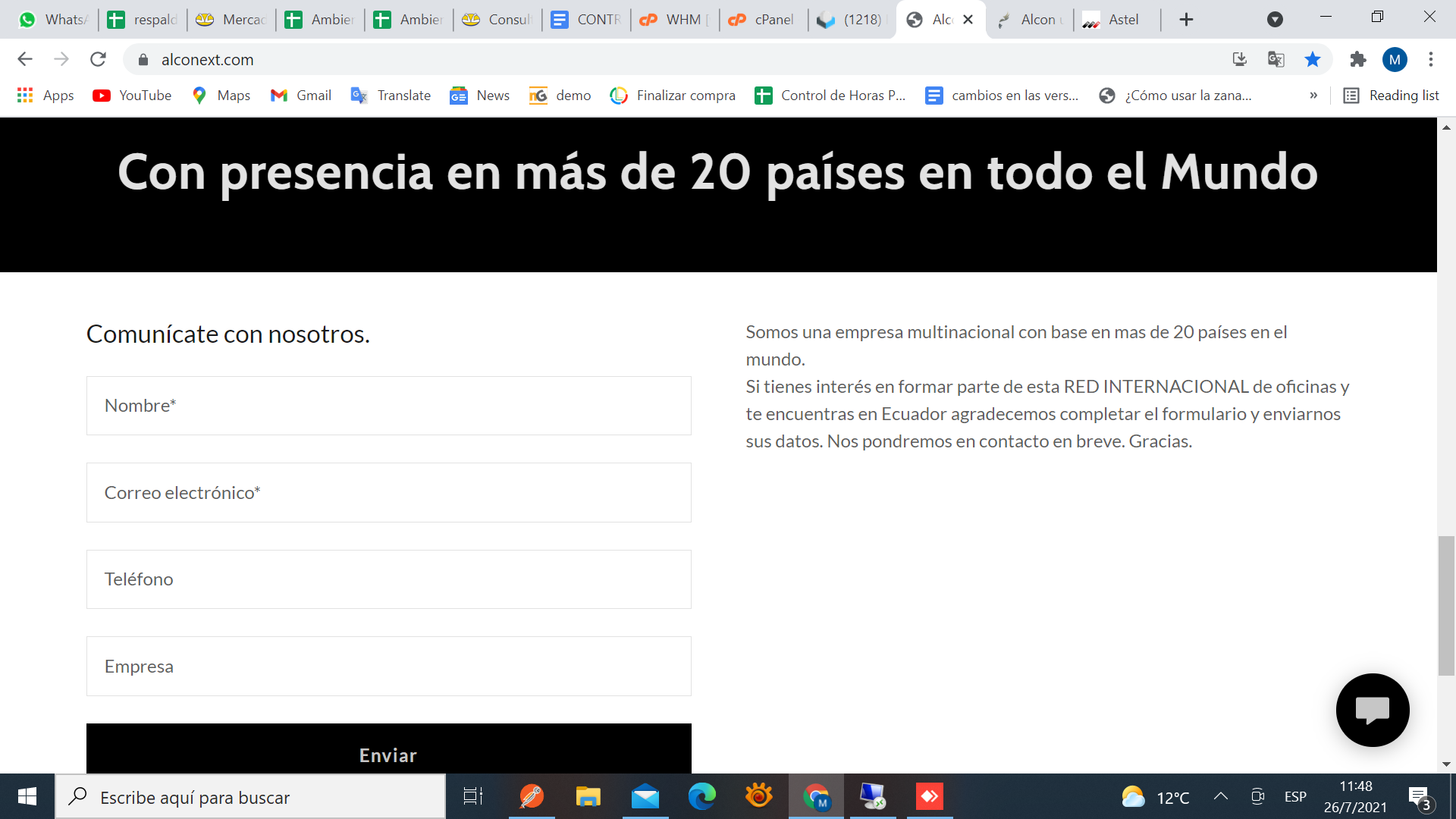Screen dimensions: 1456x819
Task: Open Maps bookmark
Action: click(221, 96)
